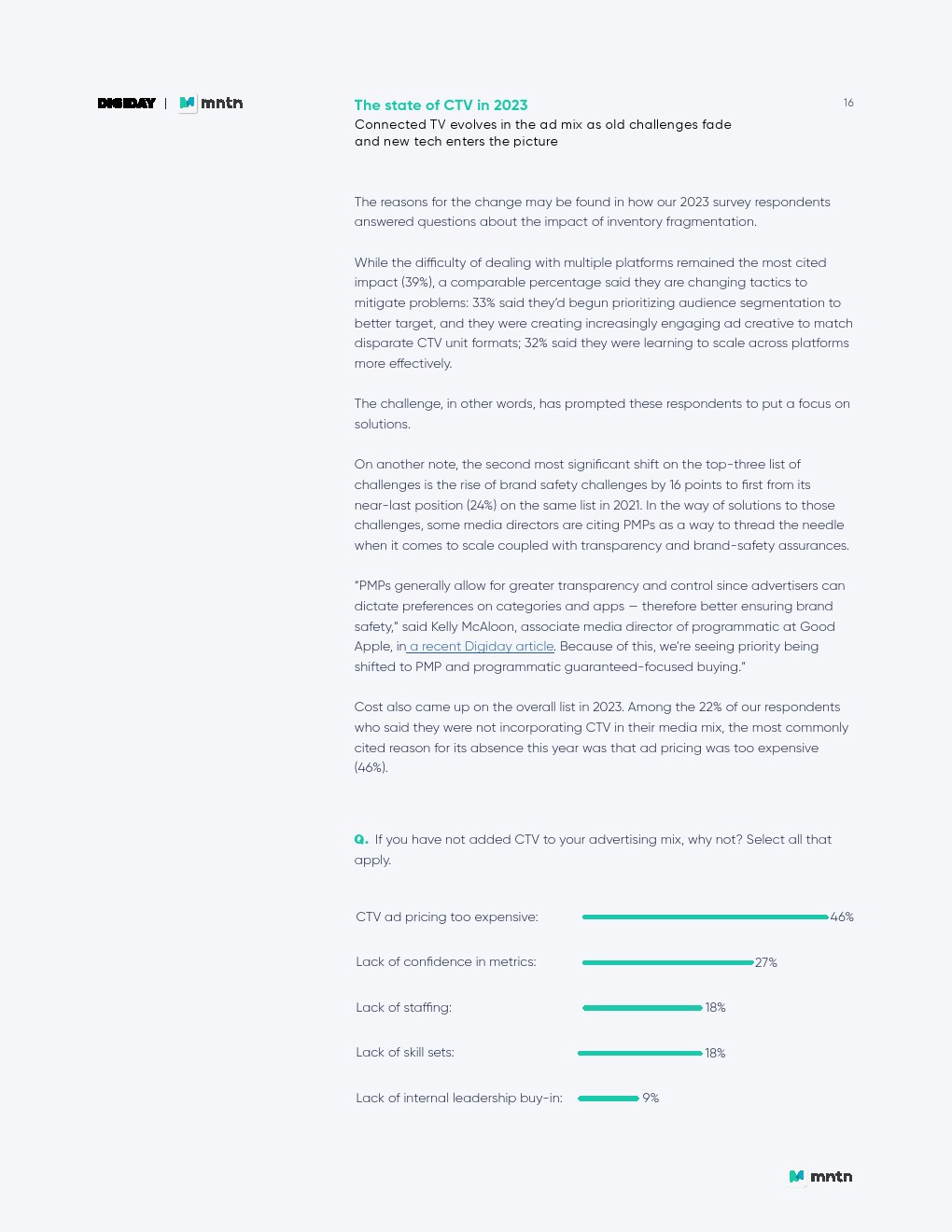Click the Lack of internal leadership buy-in bar
This screenshot has height=1232, width=952.
tap(608, 1099)
